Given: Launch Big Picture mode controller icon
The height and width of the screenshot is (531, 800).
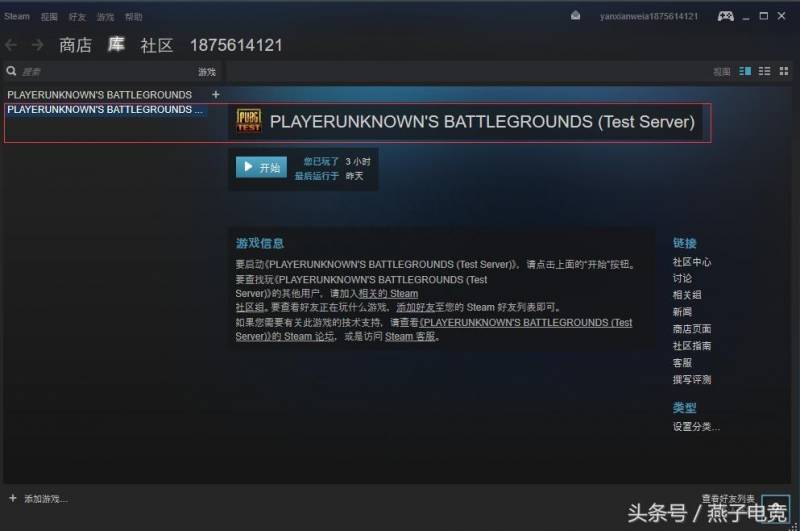Looking at the screenshot, I should coord(726,16).
